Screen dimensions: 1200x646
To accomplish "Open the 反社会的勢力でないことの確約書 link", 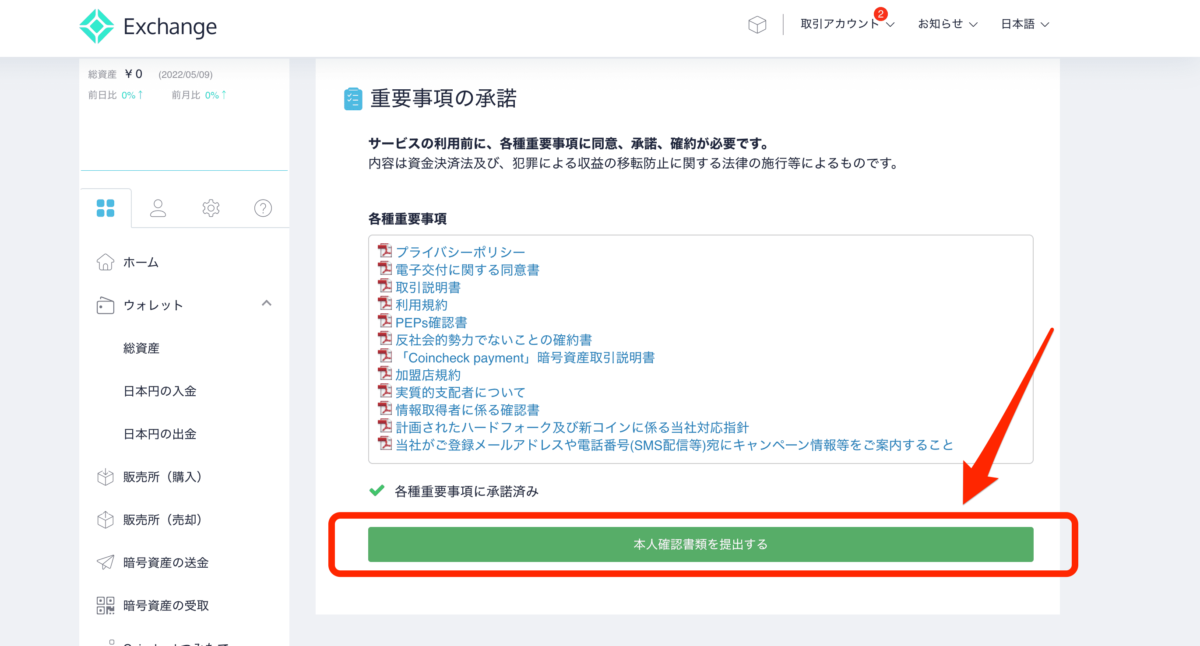I will coord(493,340).
